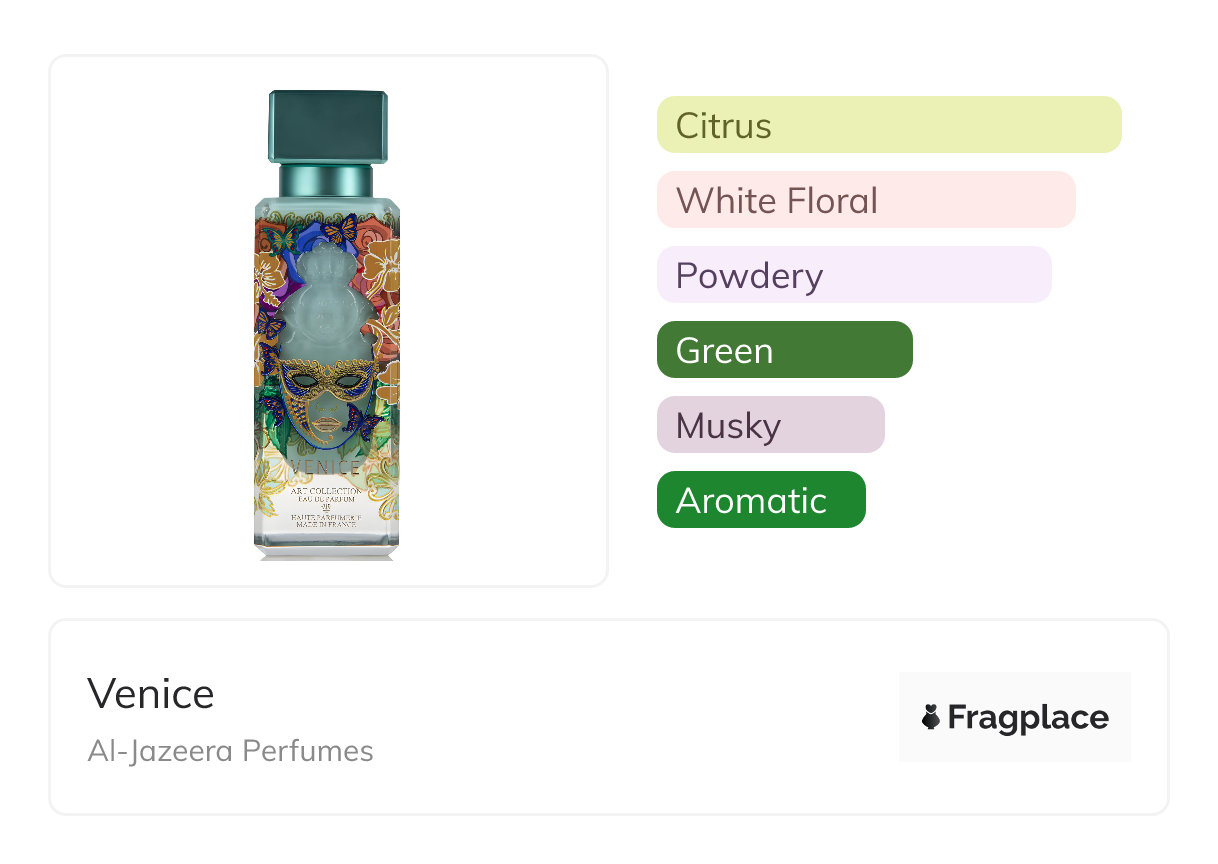Click the teal bottle cap
Image resolution: width=1218 pixels, height=864 pixels.
pyautogui.click(x=327, y=125)
